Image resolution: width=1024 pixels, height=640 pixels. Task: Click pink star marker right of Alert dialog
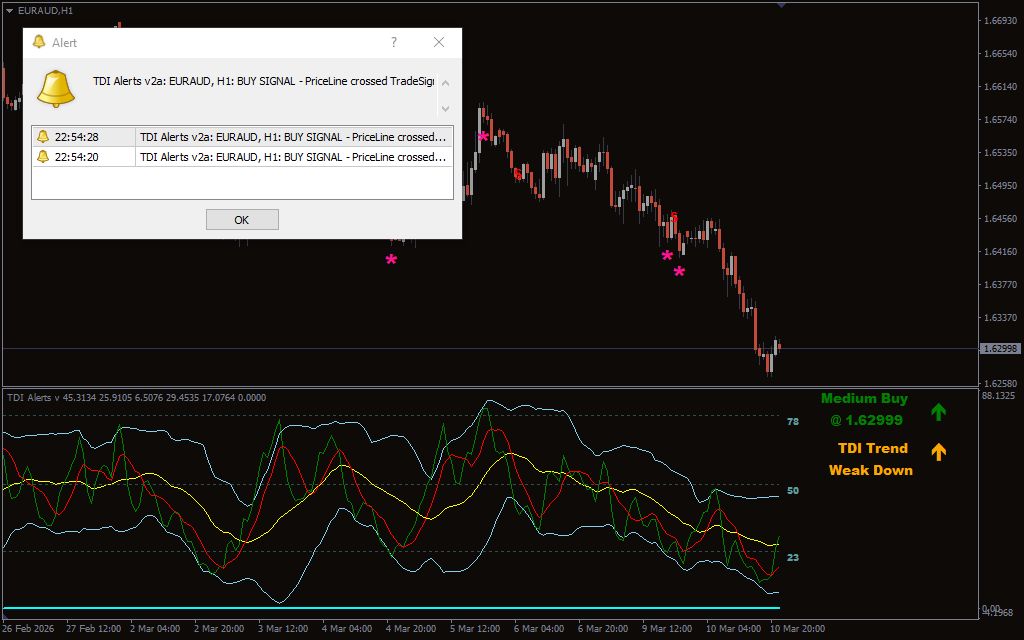483,137
